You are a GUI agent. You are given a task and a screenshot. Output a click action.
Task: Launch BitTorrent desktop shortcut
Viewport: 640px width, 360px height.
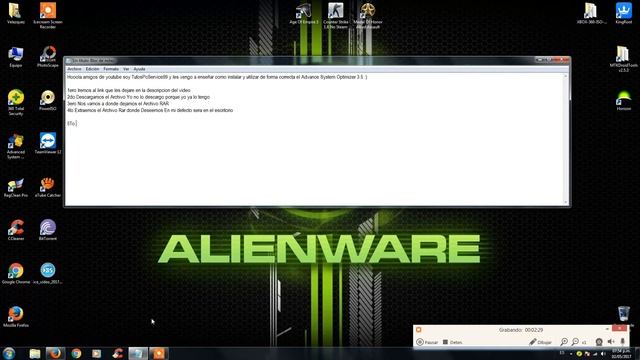(48, 230)
